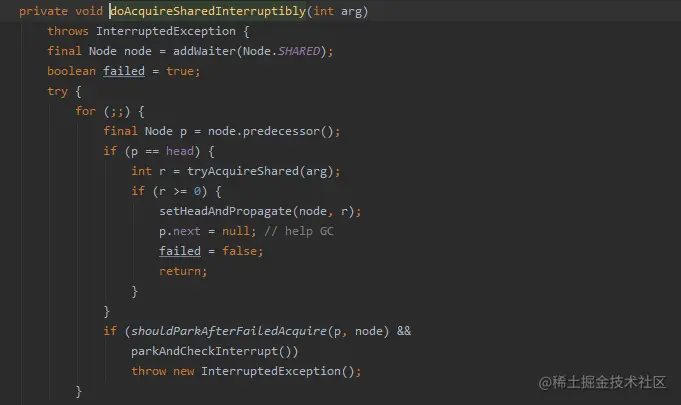Click 'shouldParkAfterFailedAcquire' method call
This screenshot has width=681, height=405.
click(229, 331)
